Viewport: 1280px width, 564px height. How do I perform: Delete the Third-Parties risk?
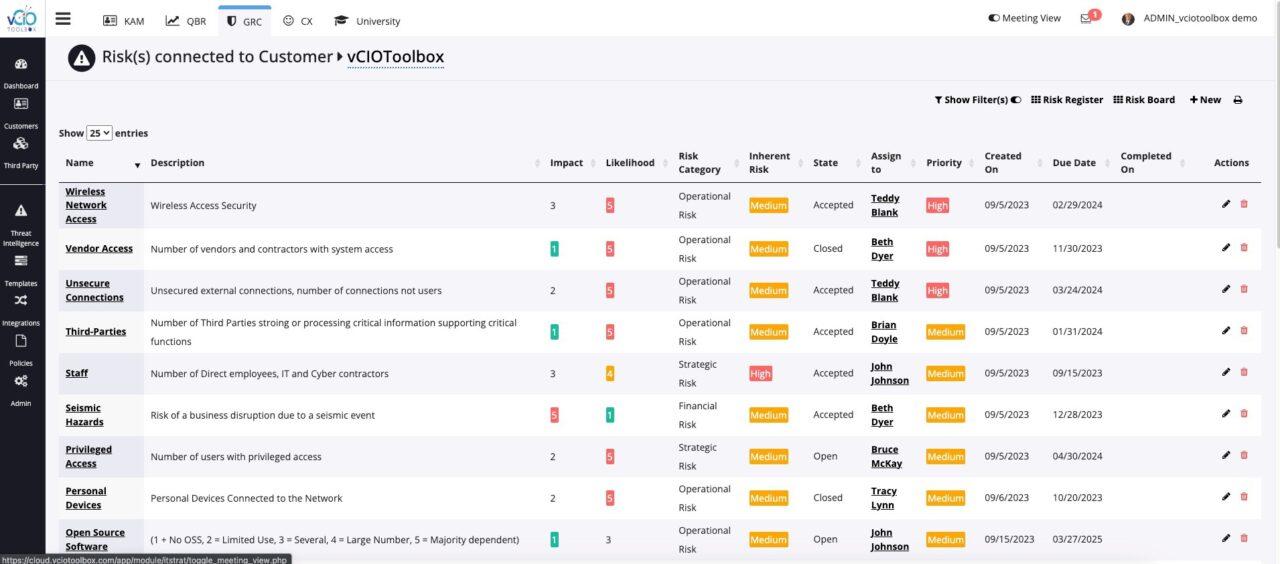tap(1244, 330)
